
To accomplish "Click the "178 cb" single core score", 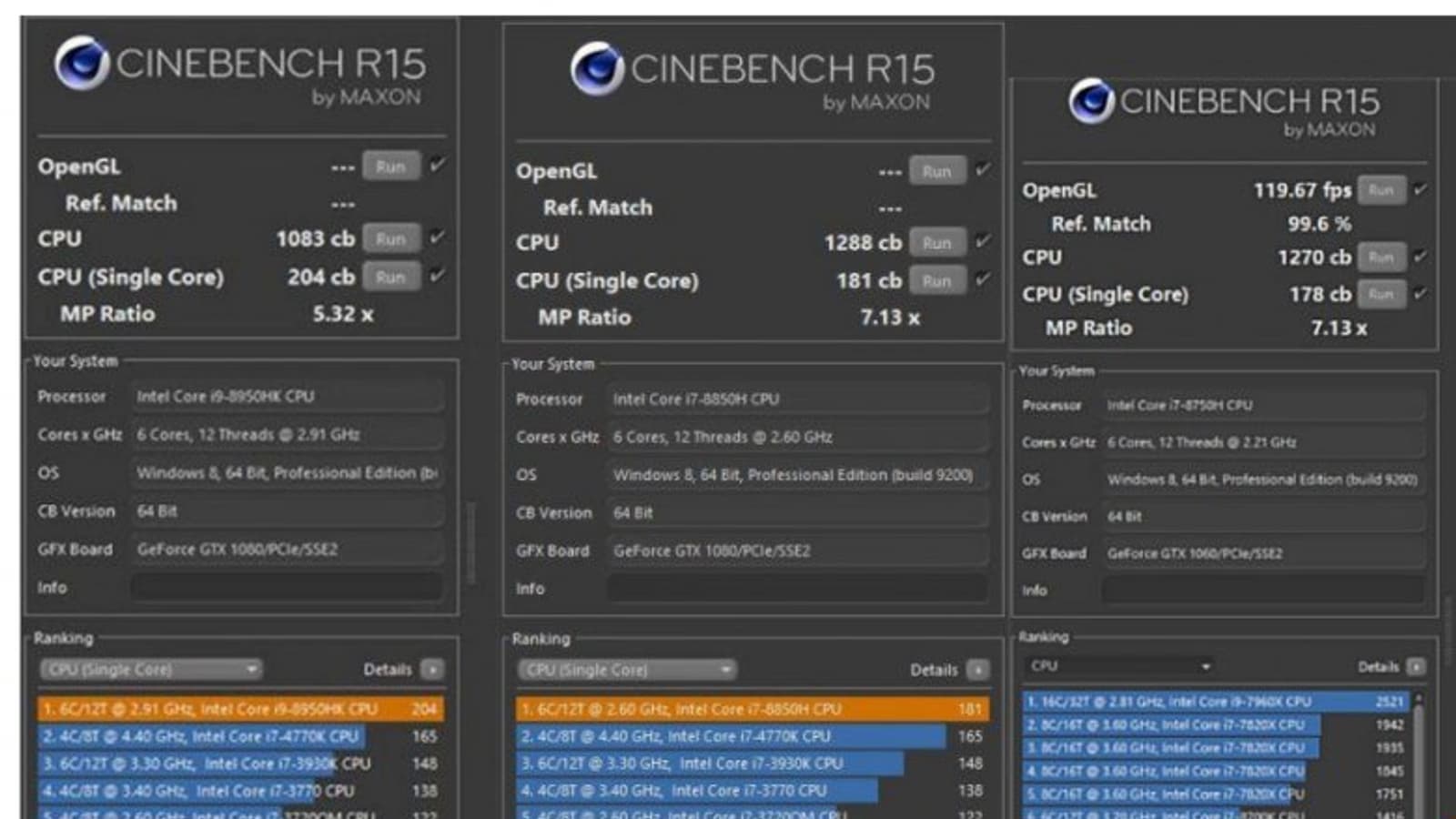I will tap(1319, 294).
